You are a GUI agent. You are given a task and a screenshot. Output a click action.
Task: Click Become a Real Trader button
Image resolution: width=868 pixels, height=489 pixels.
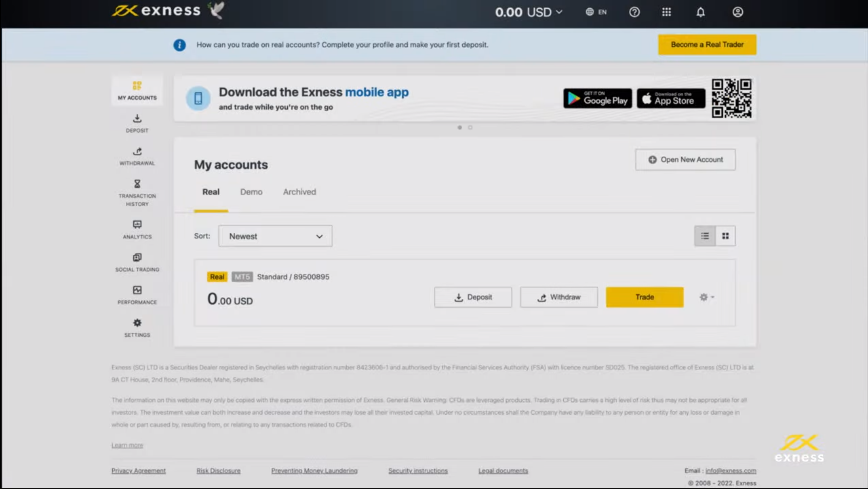[x=707, y=44]
